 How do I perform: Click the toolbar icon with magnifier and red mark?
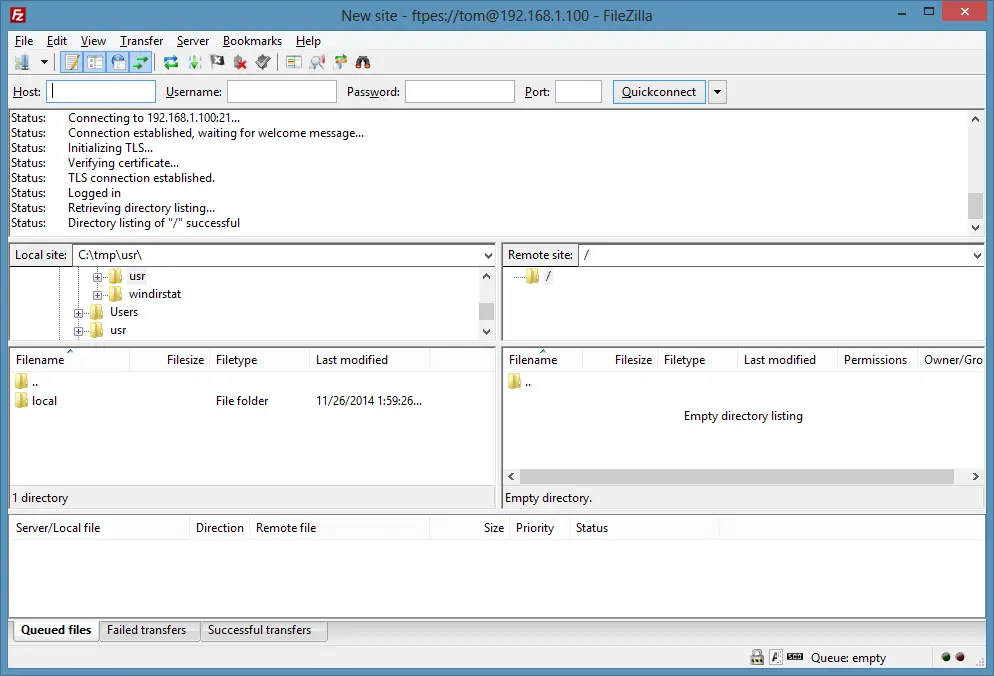pyautogui.click(x=317, y=62)
